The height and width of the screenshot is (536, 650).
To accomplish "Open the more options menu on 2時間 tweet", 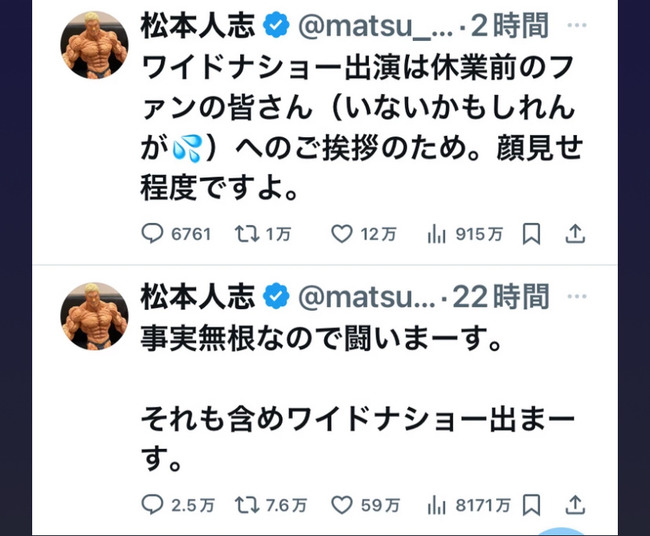I will (577, 25).
